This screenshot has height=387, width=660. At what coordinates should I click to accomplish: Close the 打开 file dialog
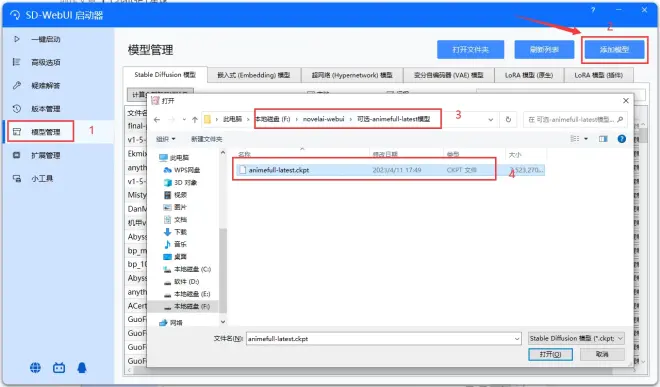[x=626, y=101]
